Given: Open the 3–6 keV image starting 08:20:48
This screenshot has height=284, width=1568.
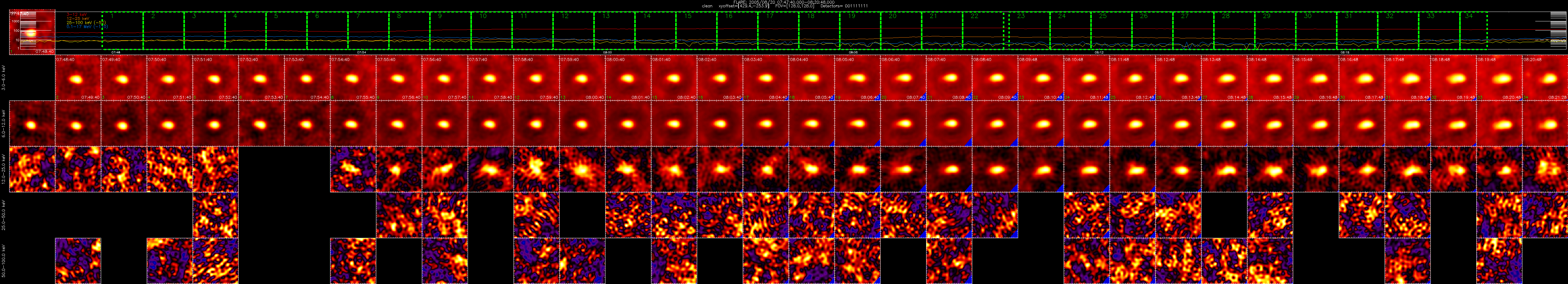Looking at the screenshot, I should point(1545,78).
